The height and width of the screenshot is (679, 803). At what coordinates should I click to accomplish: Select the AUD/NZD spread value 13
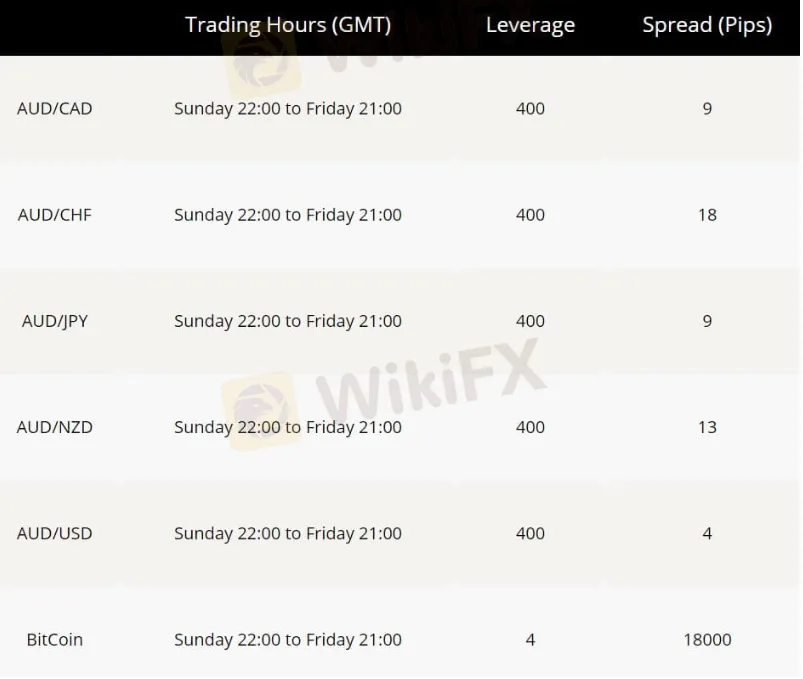707,427
